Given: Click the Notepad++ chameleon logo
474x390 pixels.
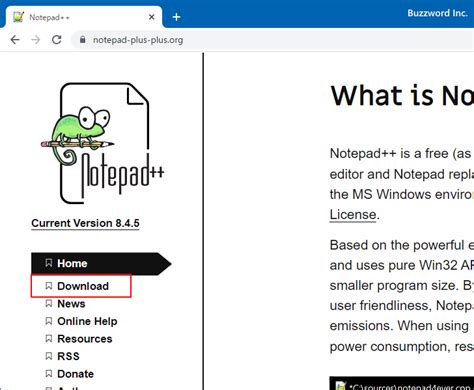Looking at the screenshot, I should pyautogui.click(x=103, y=143).
